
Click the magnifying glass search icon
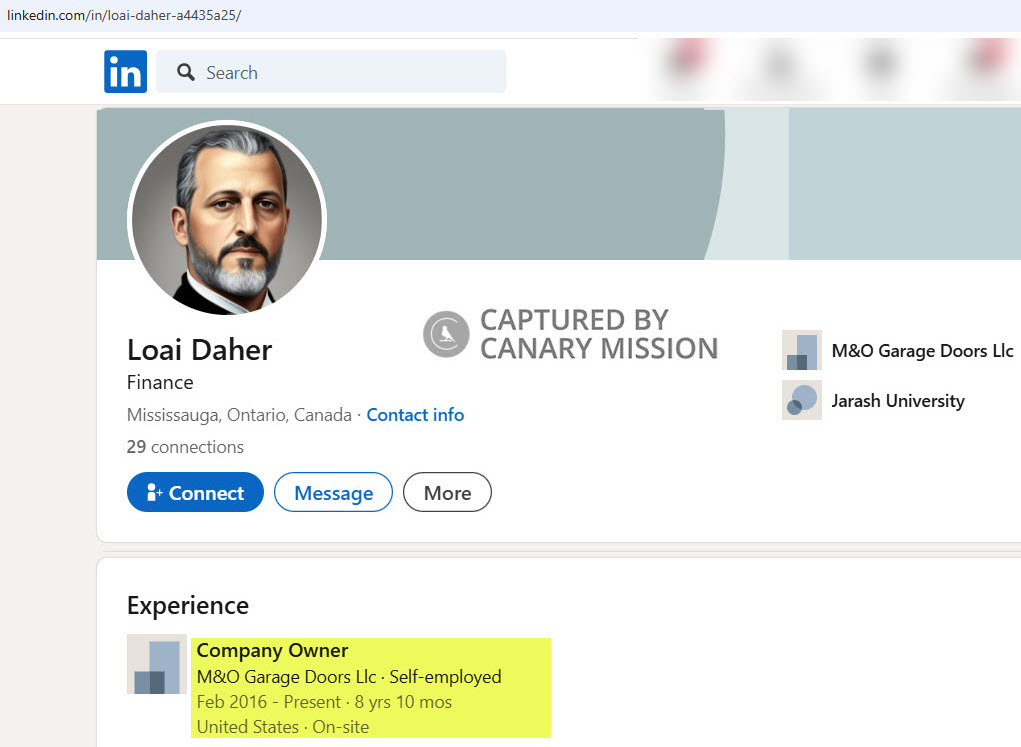(x=185, y=72)
